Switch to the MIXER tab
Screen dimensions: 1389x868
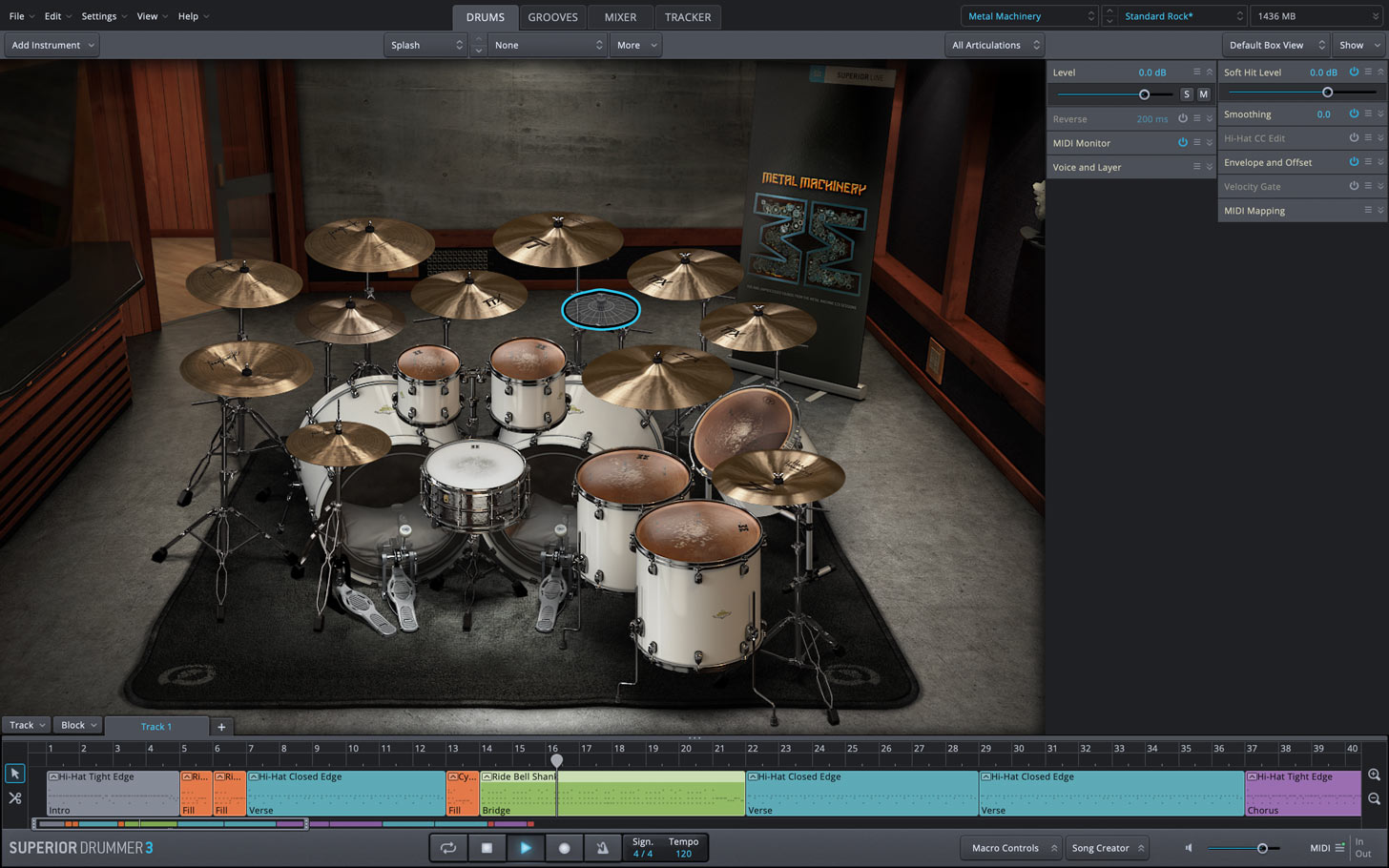click(x=620, y=17)
